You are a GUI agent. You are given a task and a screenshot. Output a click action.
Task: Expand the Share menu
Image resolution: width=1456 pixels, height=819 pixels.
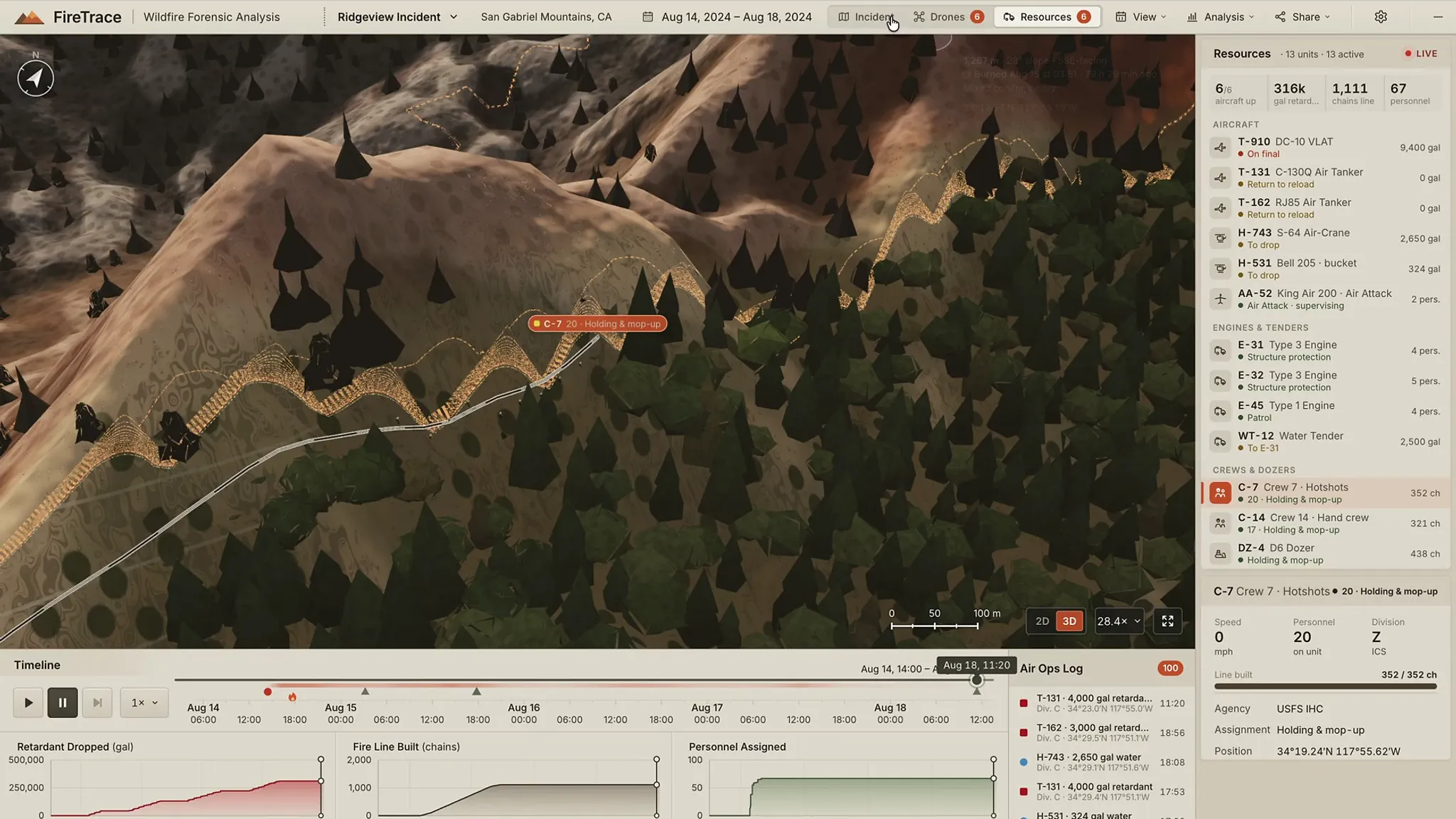tap(1302, 16)
